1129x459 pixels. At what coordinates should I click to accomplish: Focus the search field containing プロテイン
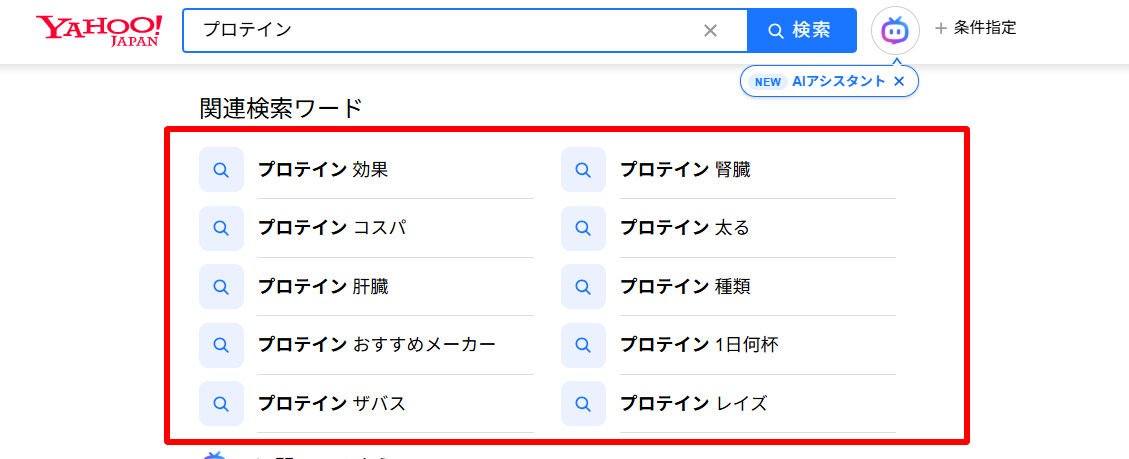[x=439, y=30]
